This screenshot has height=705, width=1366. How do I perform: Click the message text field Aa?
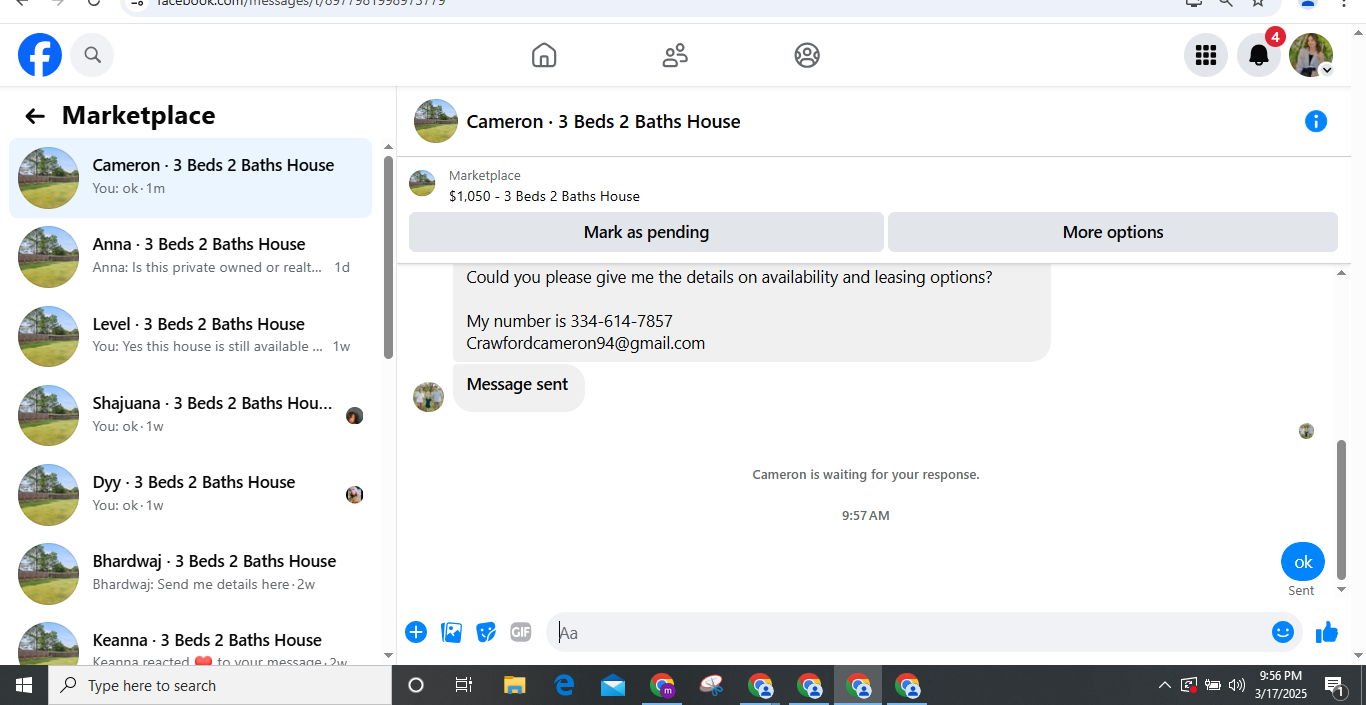click(x=908, y=632)
